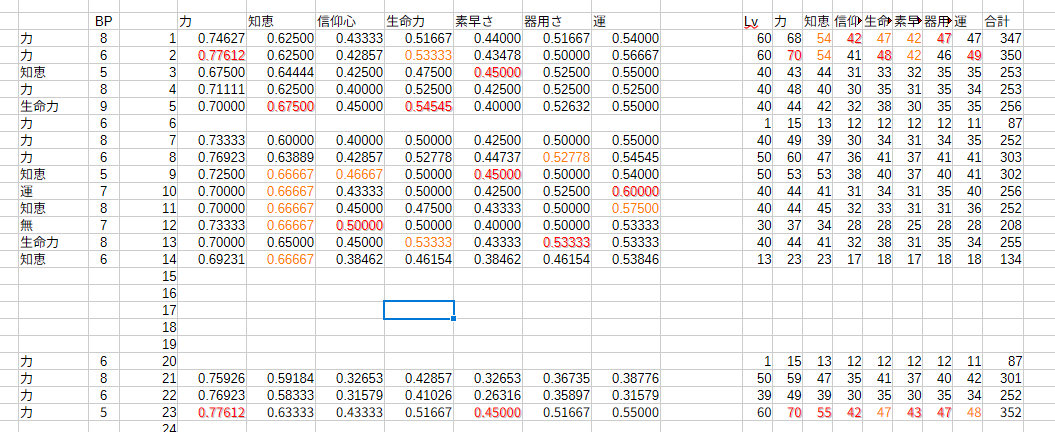Select the 0.38776 cell
1055x432 pixels.
pos(626,378)
